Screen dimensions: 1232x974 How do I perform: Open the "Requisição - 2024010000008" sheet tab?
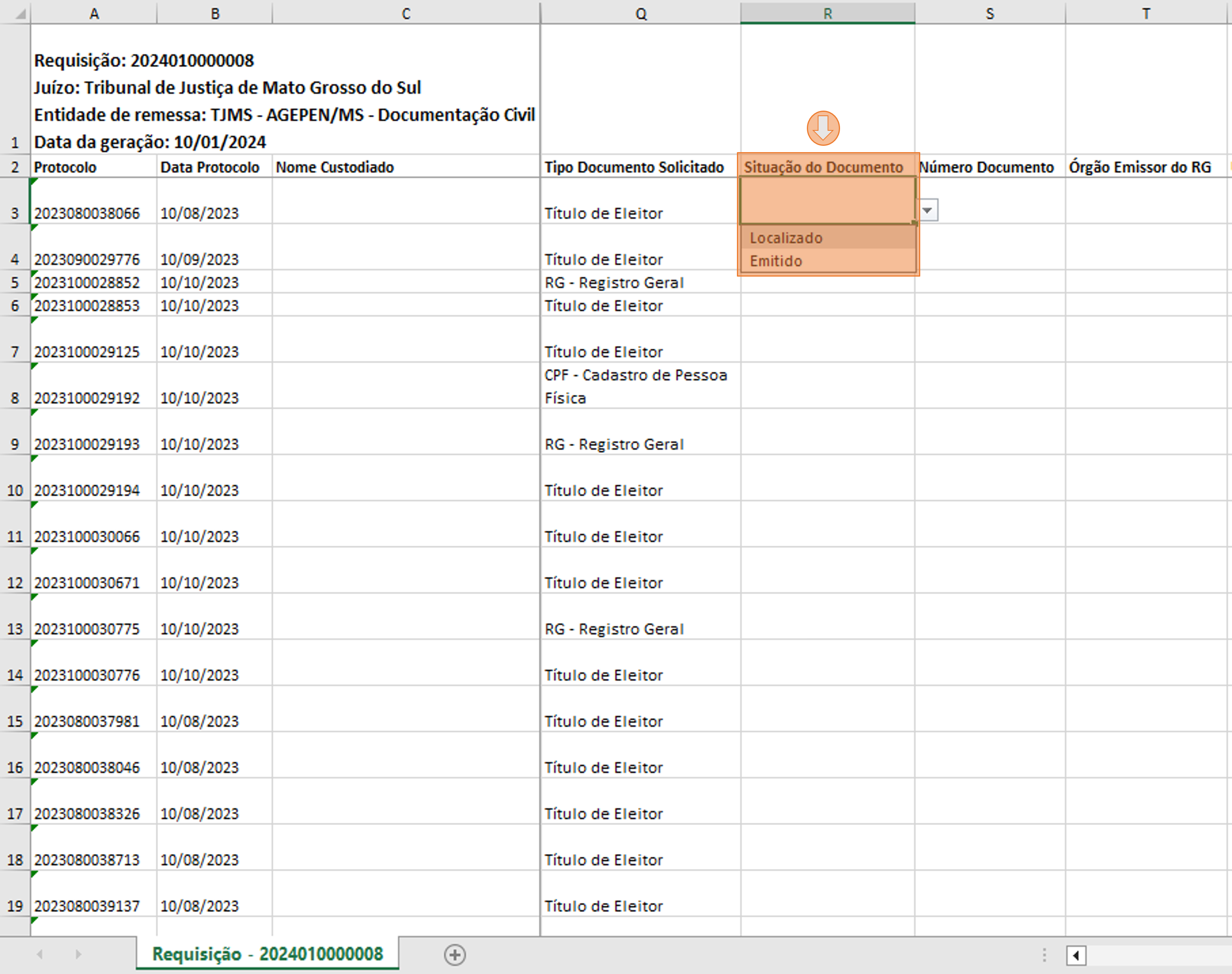[x=267, y=953]
